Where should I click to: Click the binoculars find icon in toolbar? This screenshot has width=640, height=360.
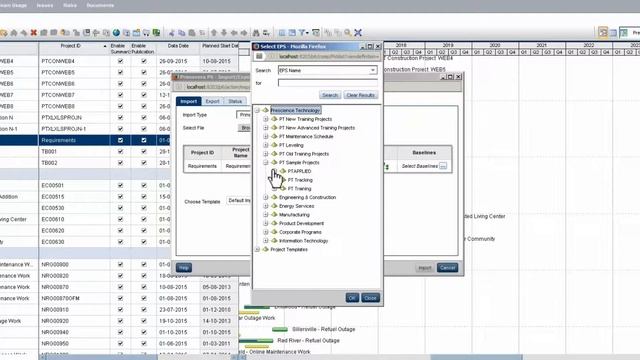pos(256,33)
